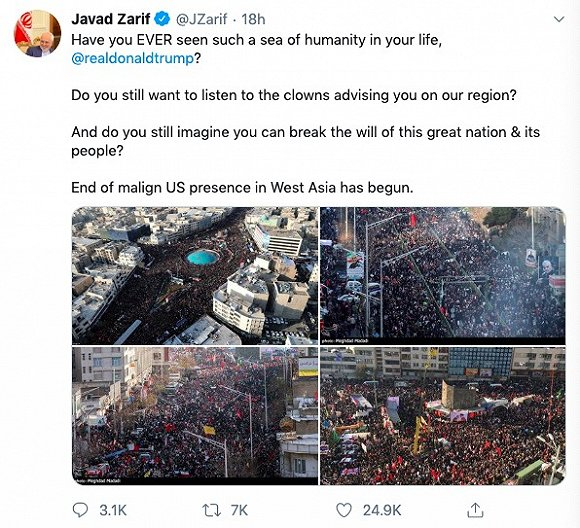
Task: Click the 3.1K replies count
Action: [113, 511]
